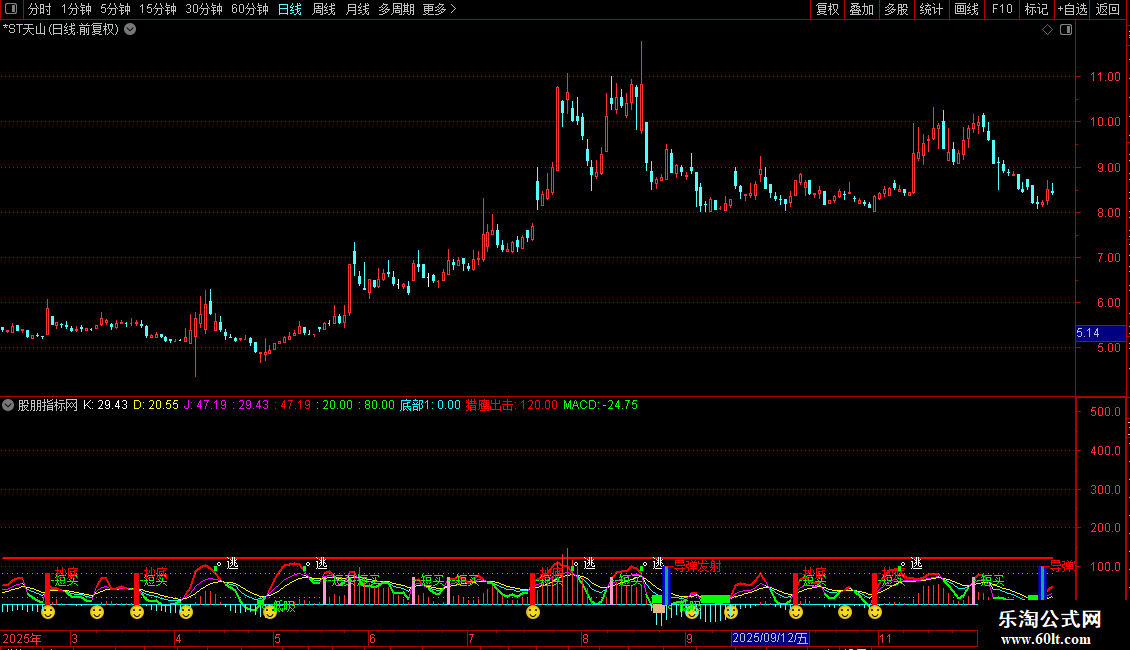Select the 日线 daily period
1130x650 pixels.
coord(290,9)
